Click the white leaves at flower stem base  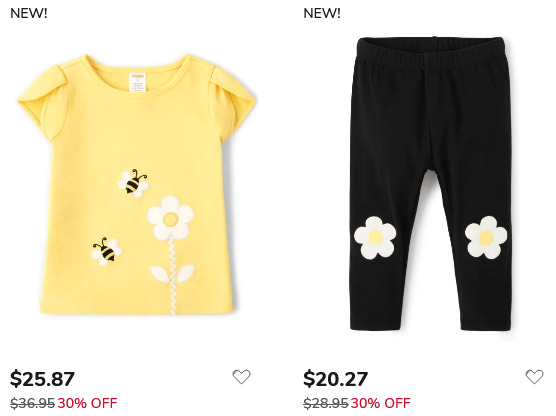click(172, 274)
